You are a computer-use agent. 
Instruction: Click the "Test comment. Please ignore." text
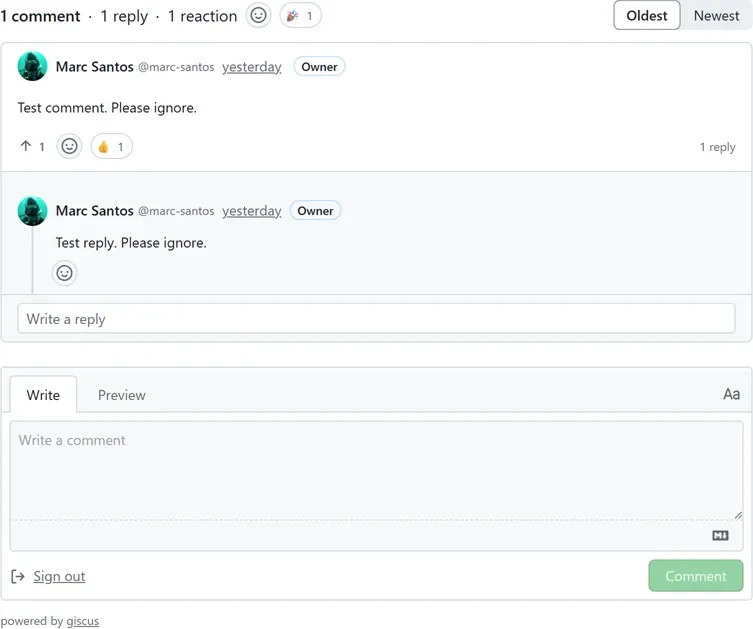click(x=107, y=108)
